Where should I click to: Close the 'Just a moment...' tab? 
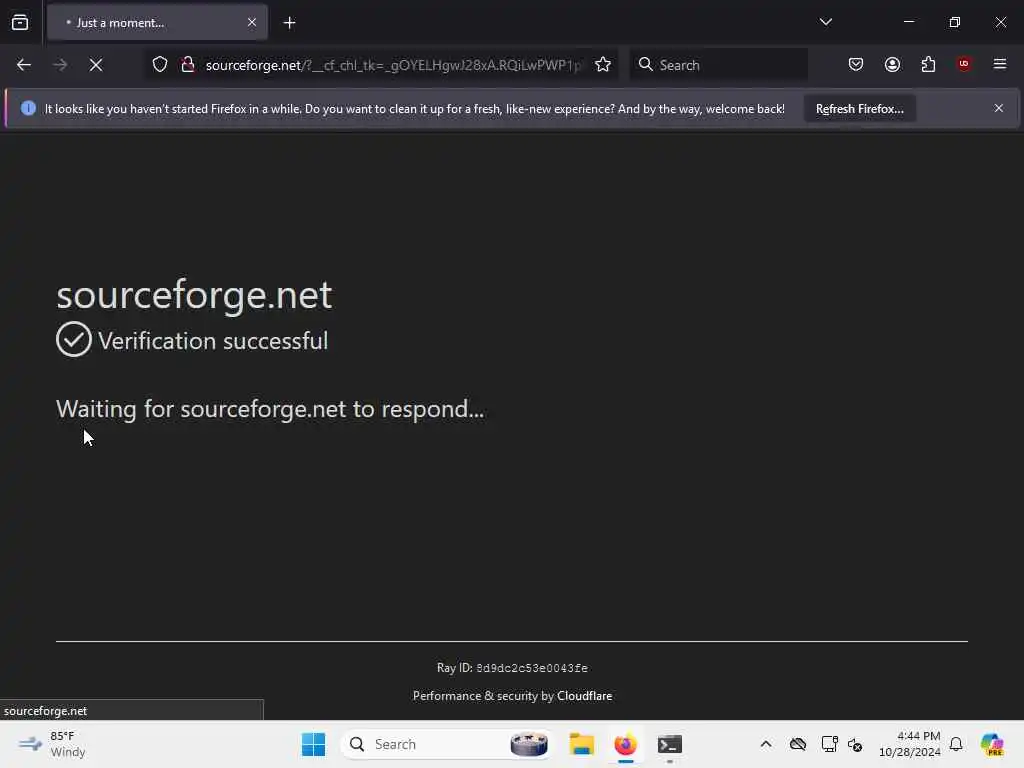tap(252, 23)
